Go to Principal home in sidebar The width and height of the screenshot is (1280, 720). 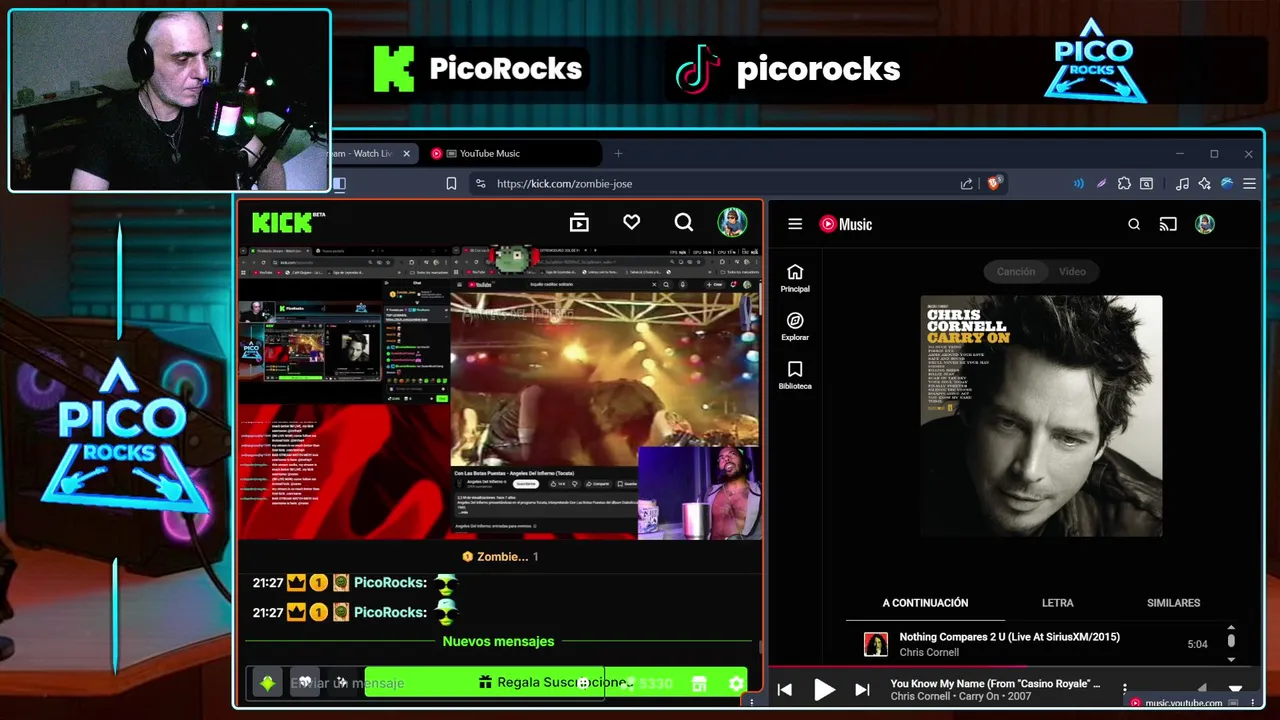coord(795,278)
